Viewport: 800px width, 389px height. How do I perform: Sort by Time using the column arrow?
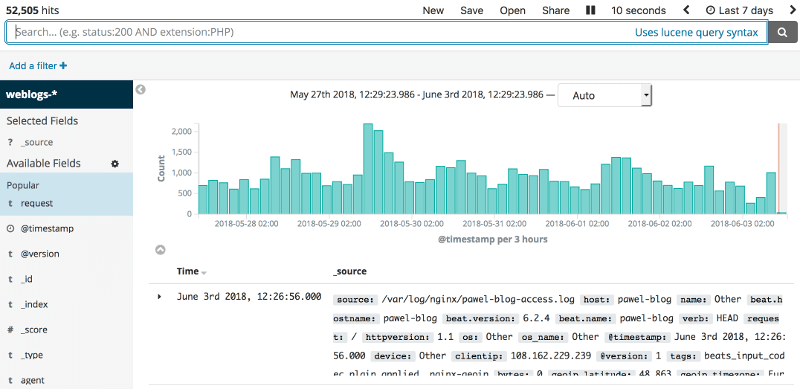pos(204,273)
